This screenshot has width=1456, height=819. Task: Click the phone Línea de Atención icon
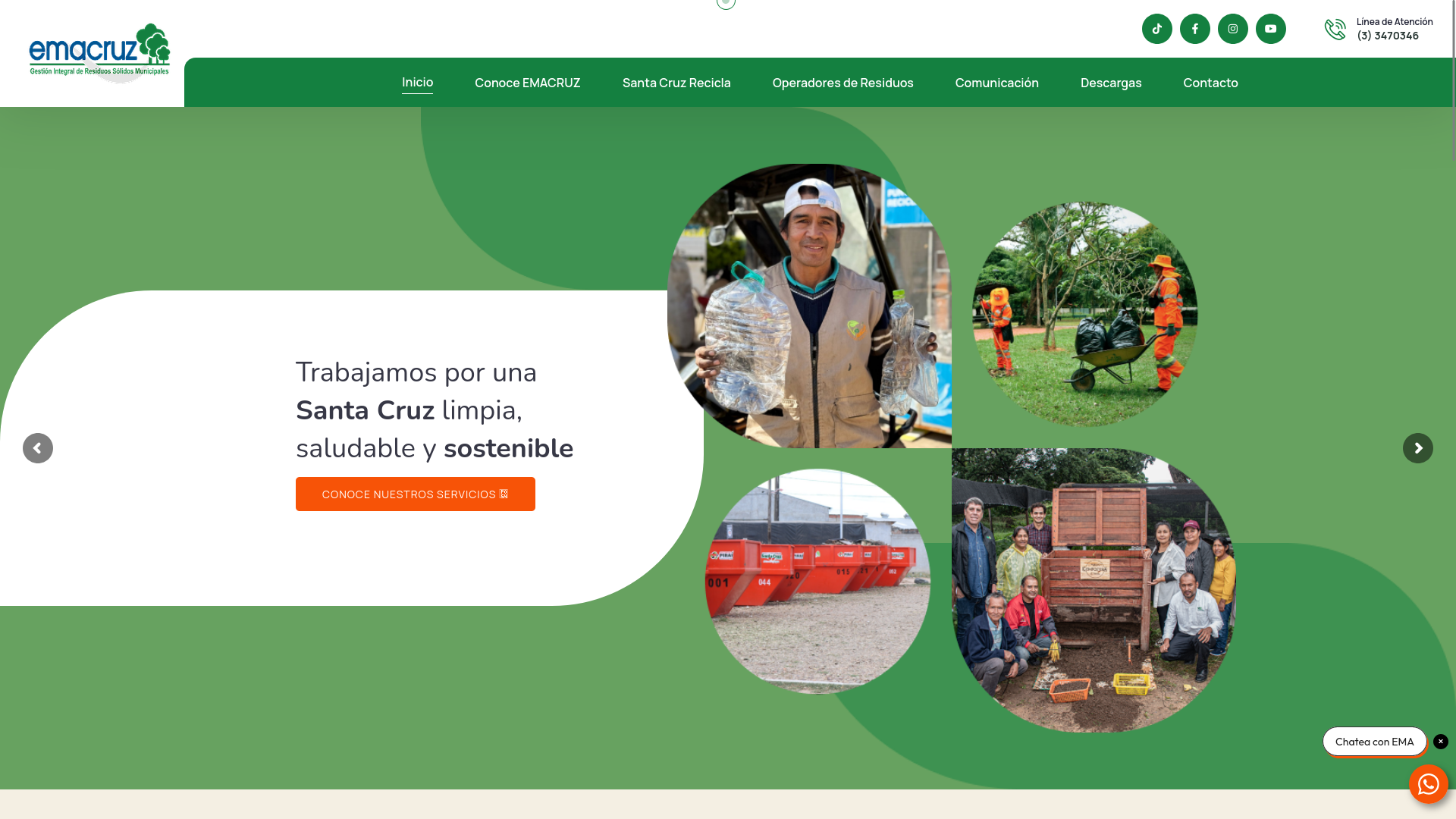(x=1335, y=29)
